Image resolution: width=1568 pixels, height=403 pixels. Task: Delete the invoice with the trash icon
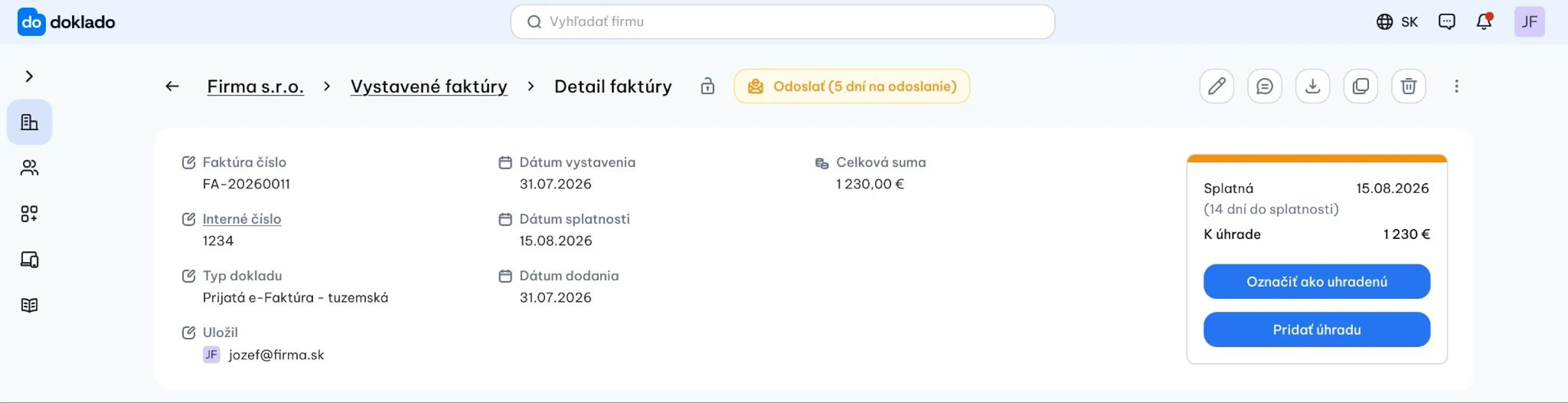1408,86
